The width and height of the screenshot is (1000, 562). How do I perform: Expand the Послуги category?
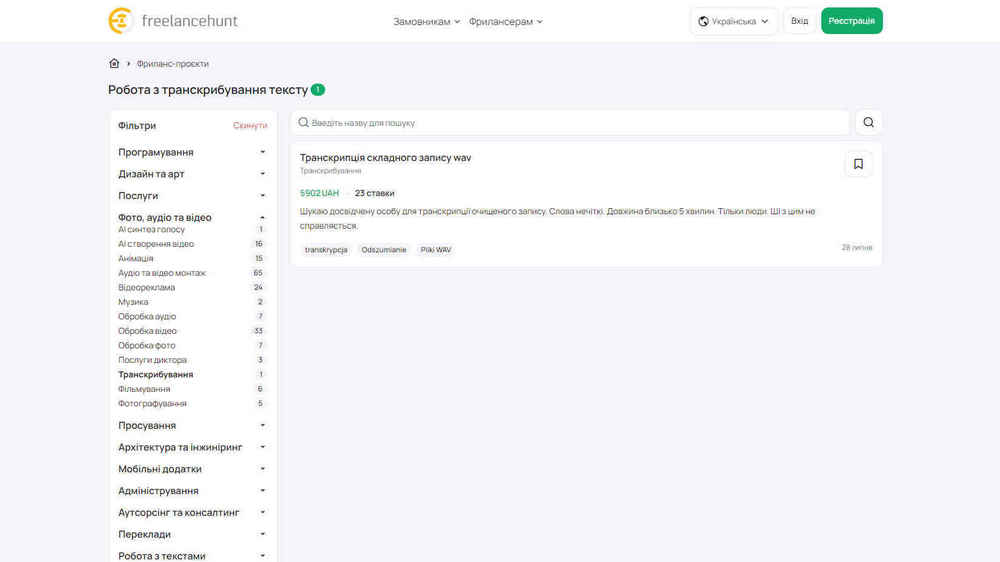click(x=192, y=196)
